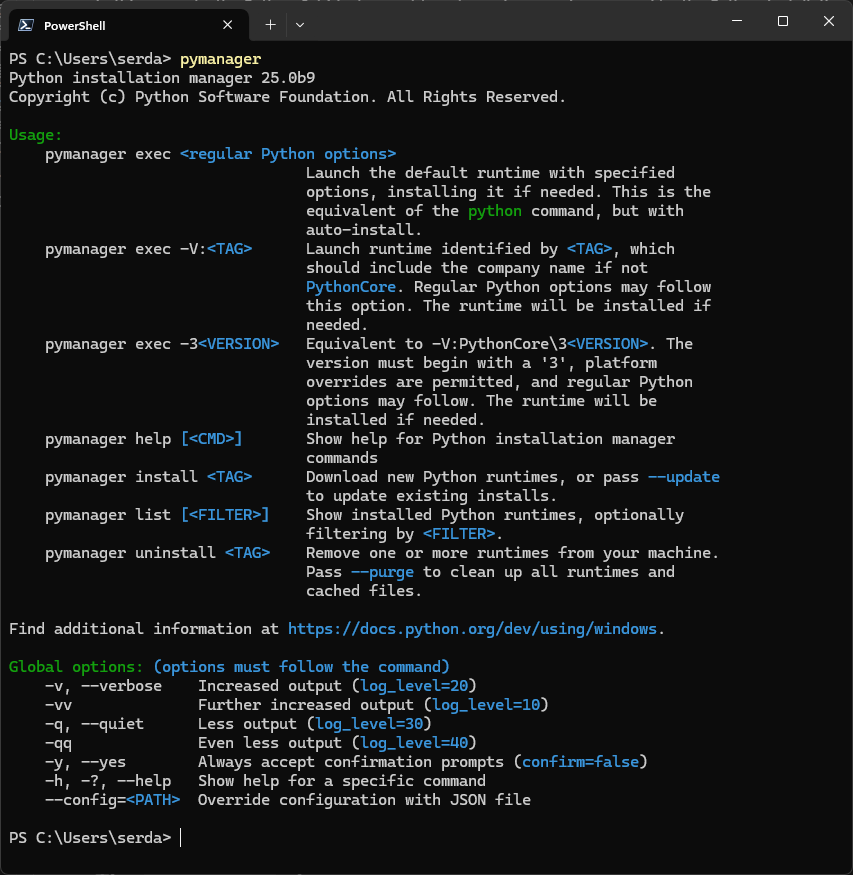This screenshot has height=875, width=853.
Task: Click the --update option text
Action: 685,477
